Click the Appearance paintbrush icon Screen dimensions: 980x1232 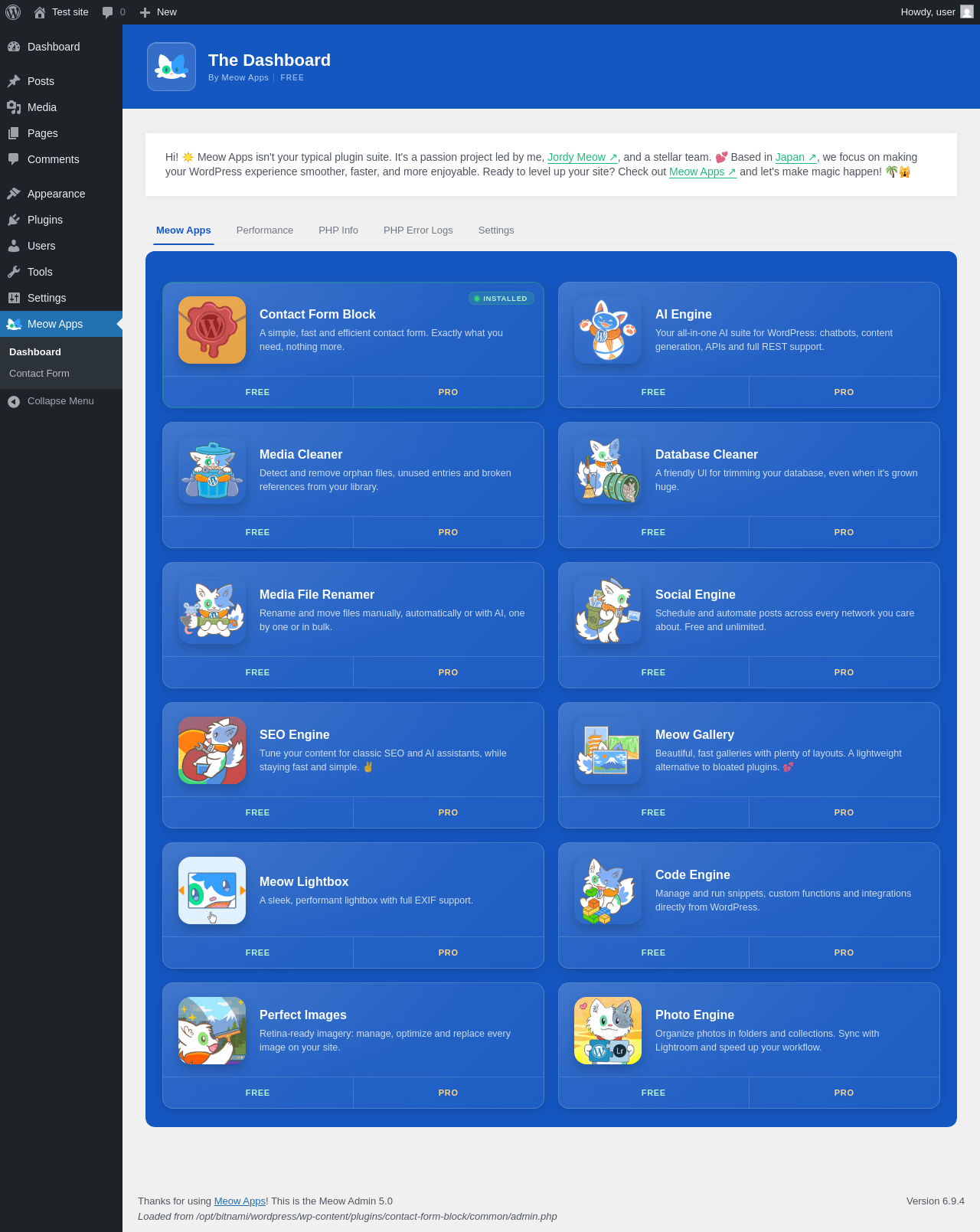coord(14,194)
